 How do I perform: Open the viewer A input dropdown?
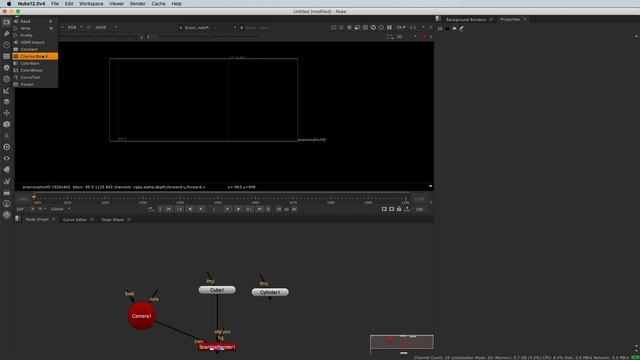pyautogui.click(x=198, y=27)
